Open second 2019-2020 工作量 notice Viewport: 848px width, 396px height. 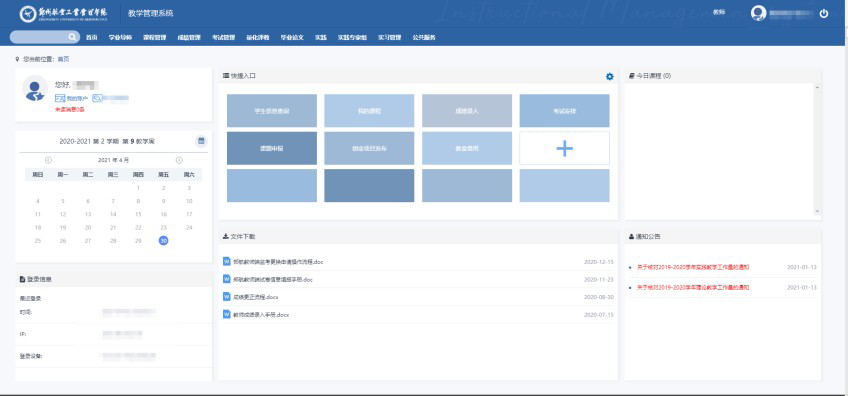(x=693, y=287)
